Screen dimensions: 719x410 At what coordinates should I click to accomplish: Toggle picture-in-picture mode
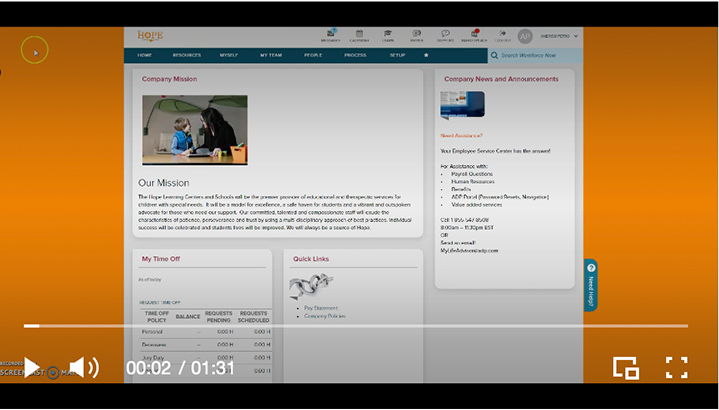(626, 367)
